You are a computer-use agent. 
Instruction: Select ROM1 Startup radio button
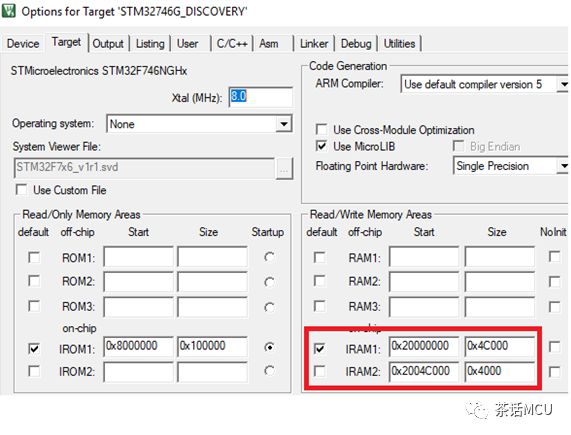(x=269, y=257)
